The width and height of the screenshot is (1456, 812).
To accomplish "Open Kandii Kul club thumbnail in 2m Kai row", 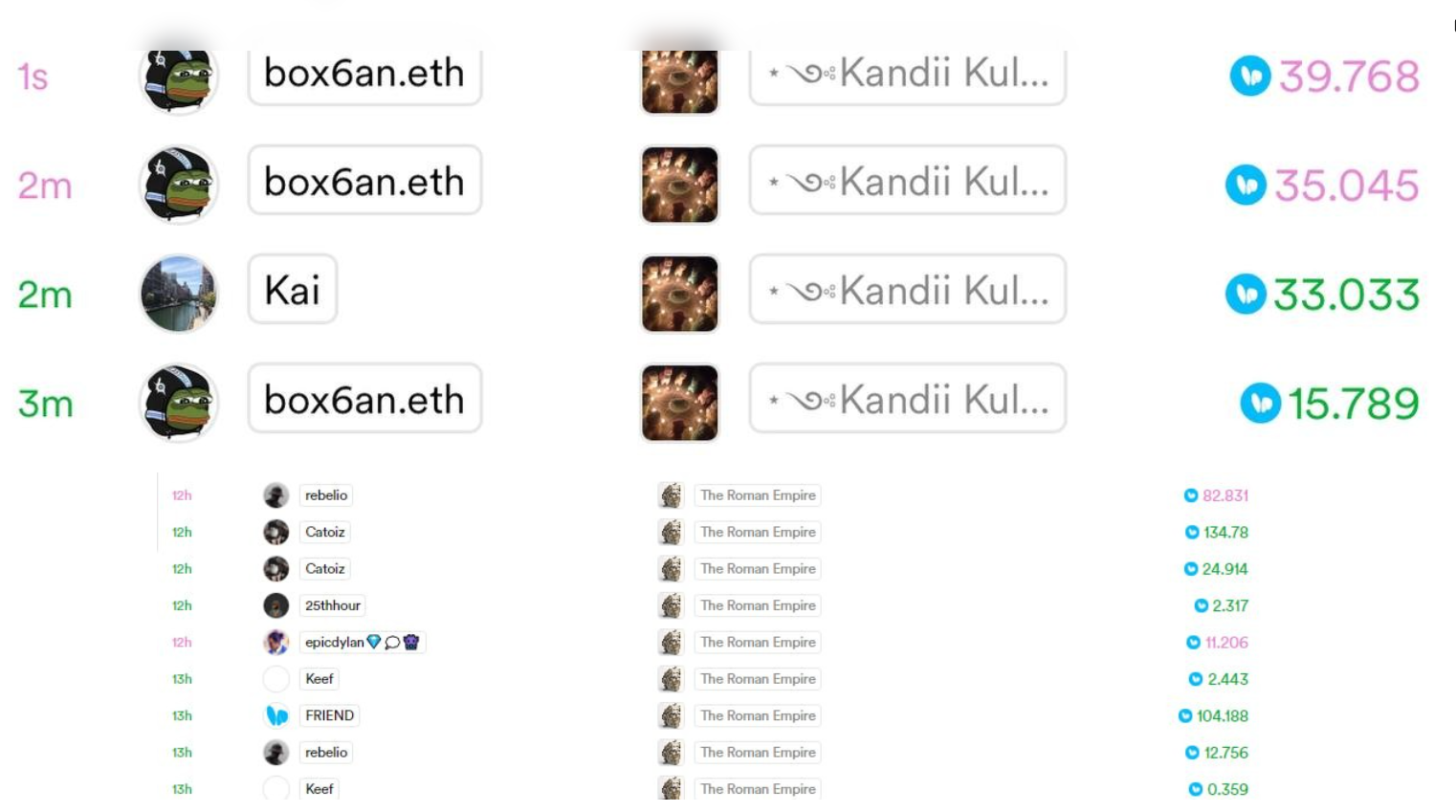I will pos(680,294).
